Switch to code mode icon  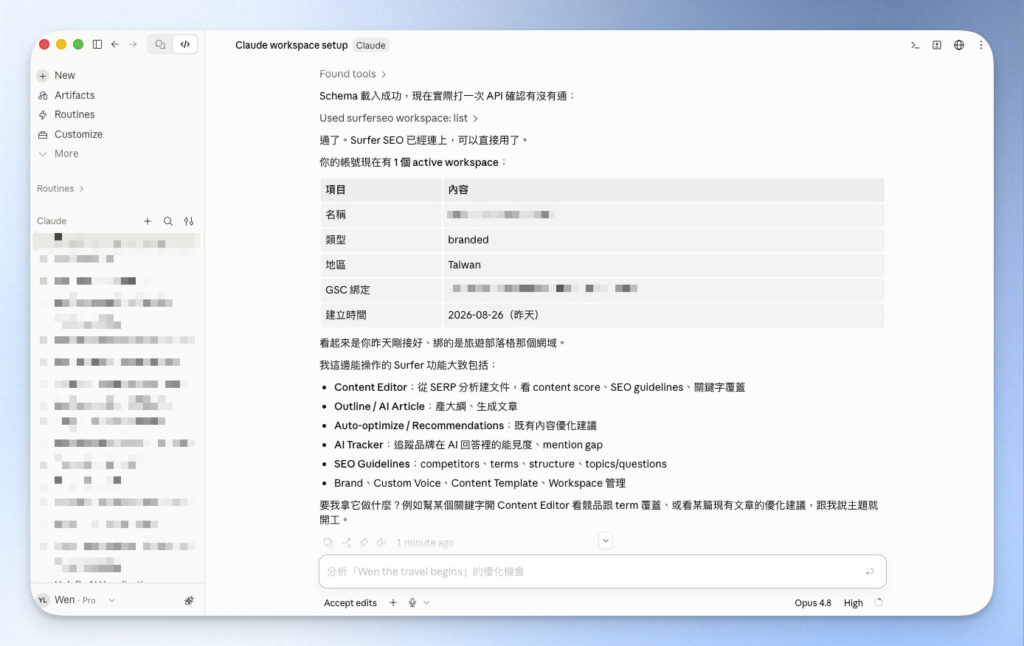[185, 44]
